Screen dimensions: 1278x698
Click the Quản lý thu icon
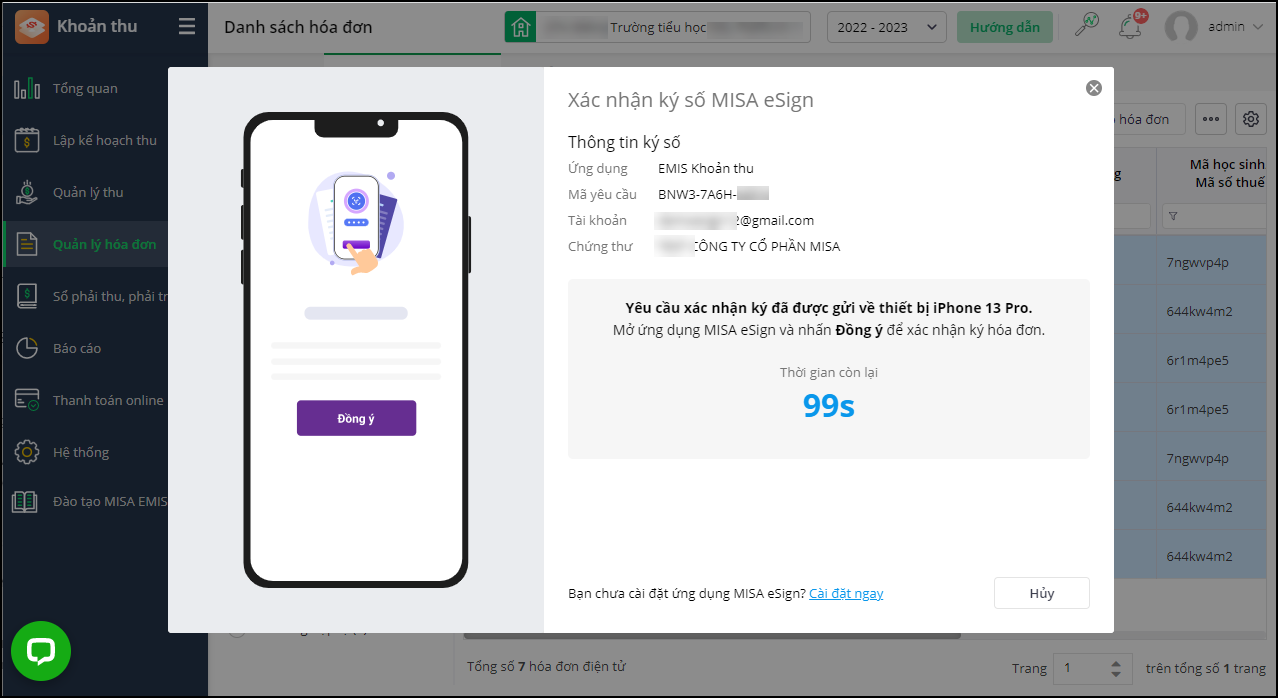(x=27, y=193)
